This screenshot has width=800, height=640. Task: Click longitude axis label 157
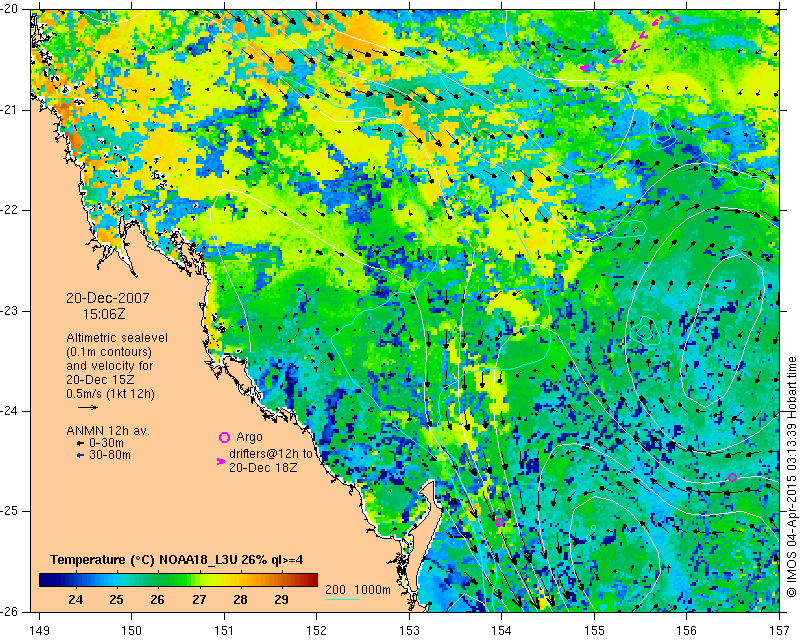[780, 631]
